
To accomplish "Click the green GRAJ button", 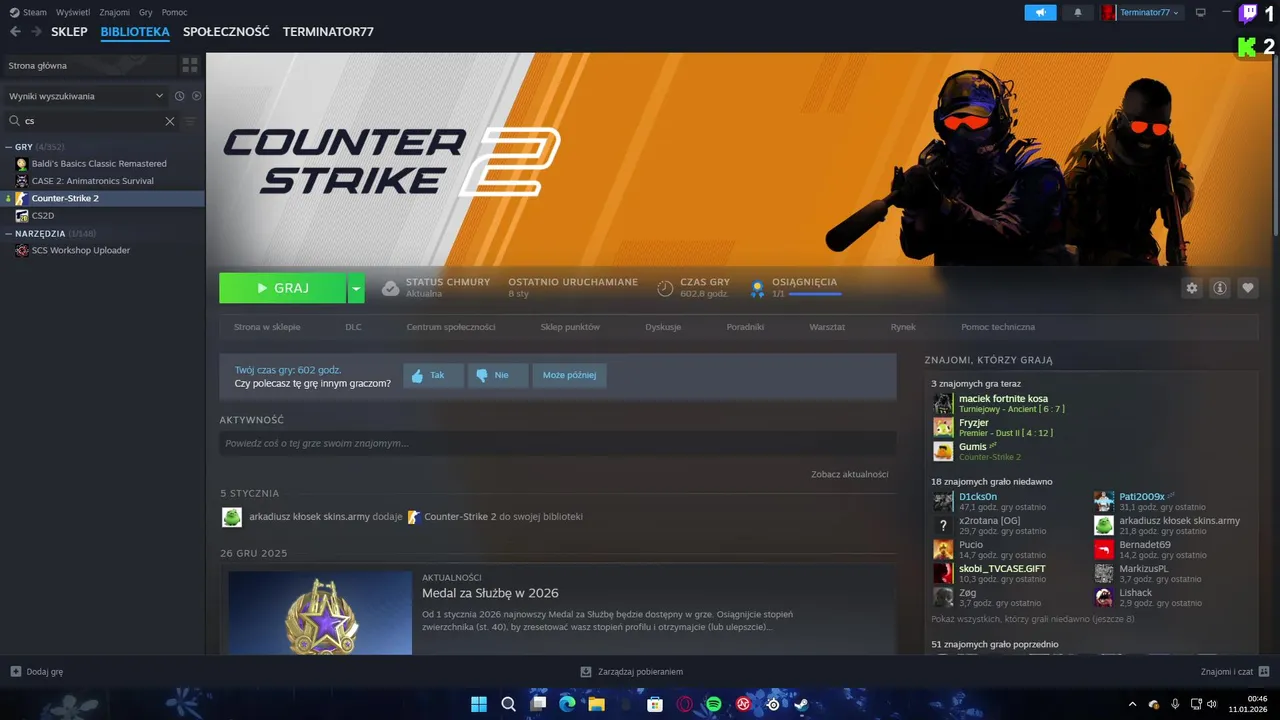I will click(x=283, y=288).
